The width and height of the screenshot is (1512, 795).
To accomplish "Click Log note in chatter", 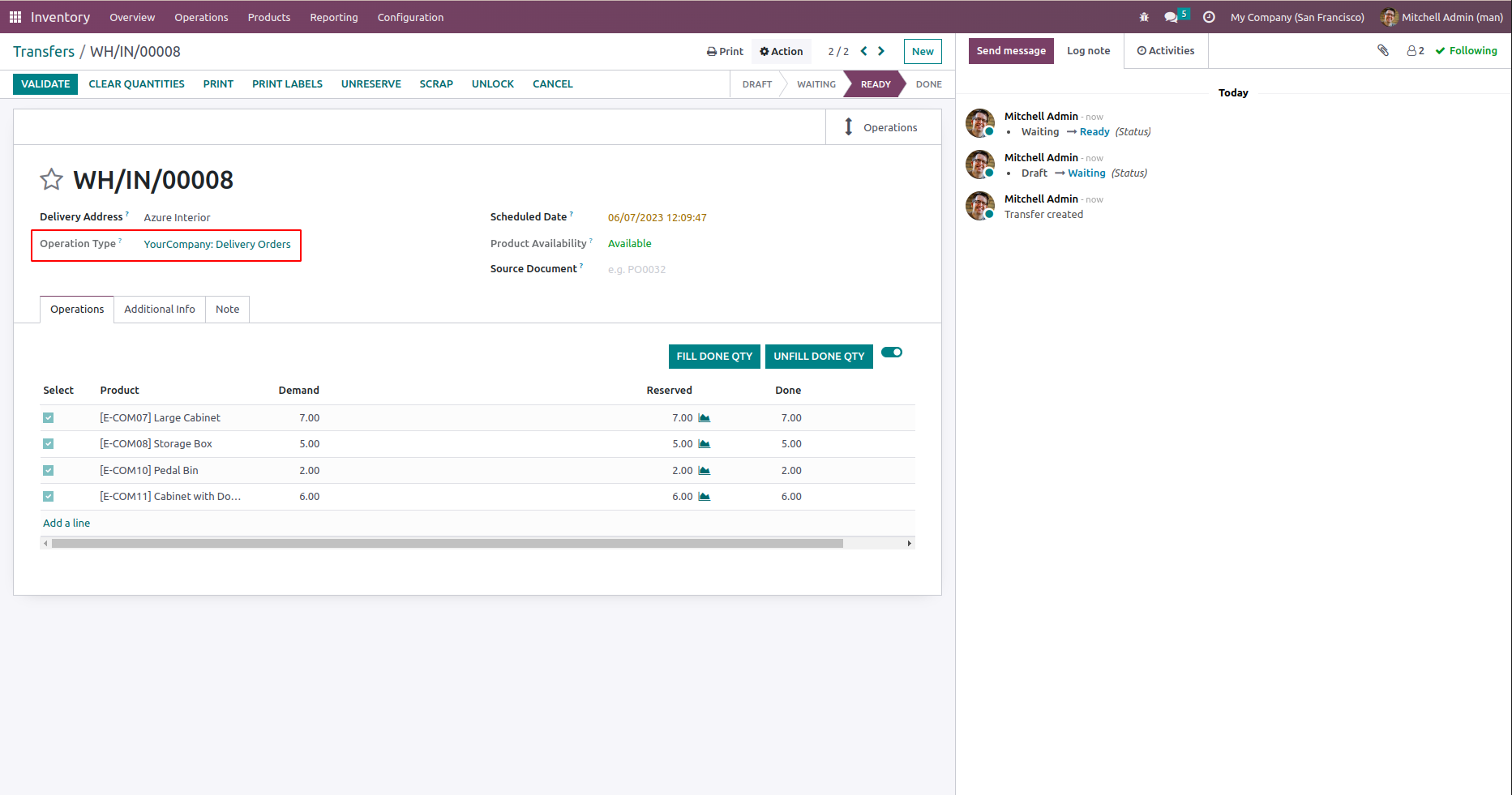I will coord(1089,51).
